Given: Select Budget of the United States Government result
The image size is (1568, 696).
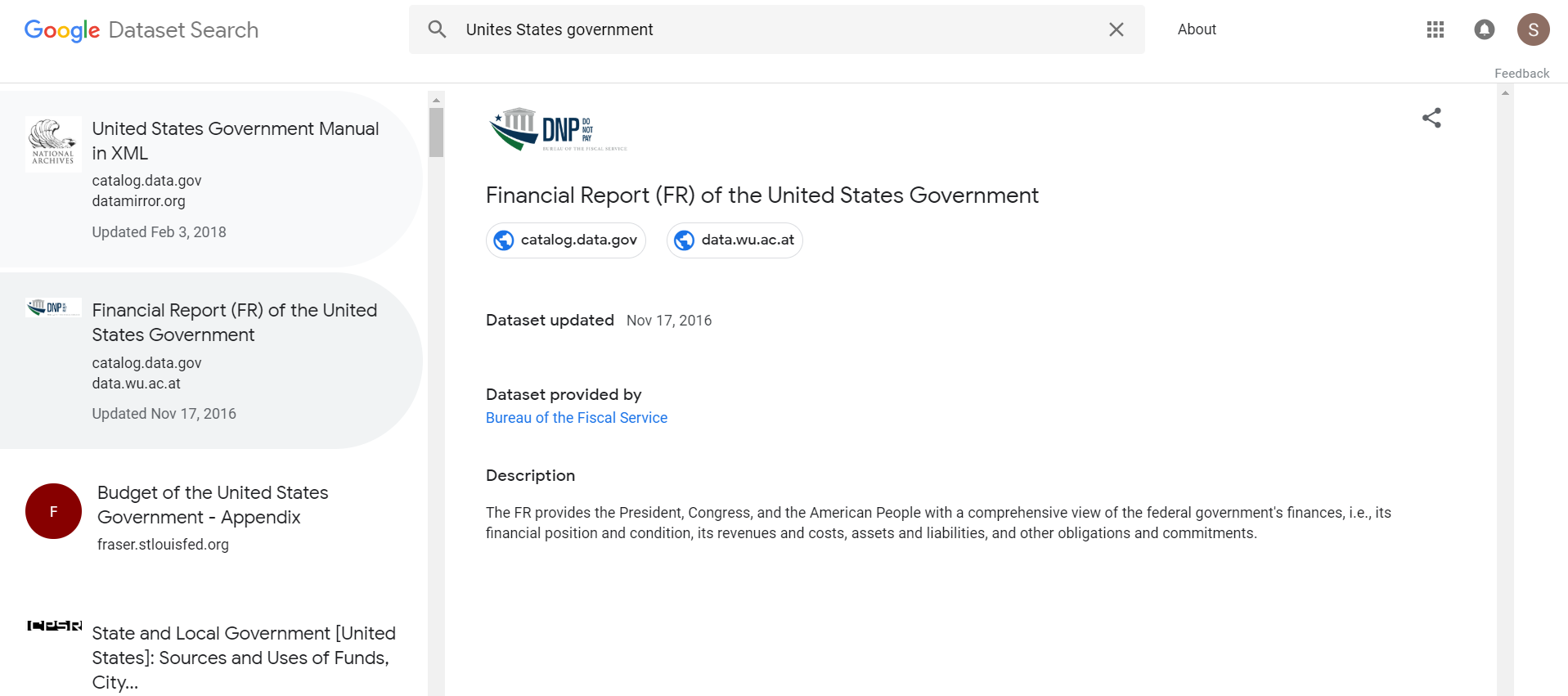Looking at the screenshot, I should pos(213,505).
